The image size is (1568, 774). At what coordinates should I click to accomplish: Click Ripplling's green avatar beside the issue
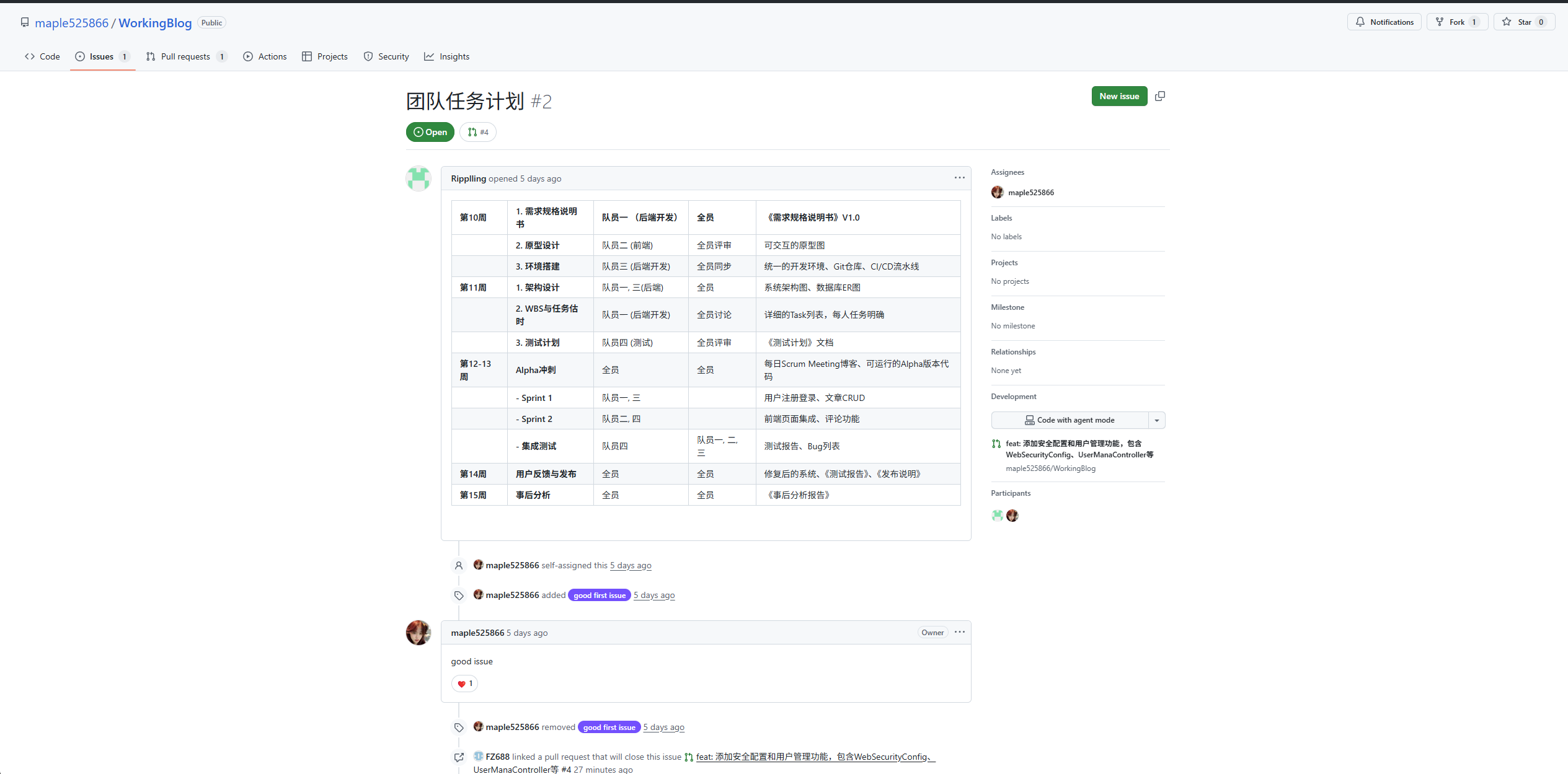(419, 178)
